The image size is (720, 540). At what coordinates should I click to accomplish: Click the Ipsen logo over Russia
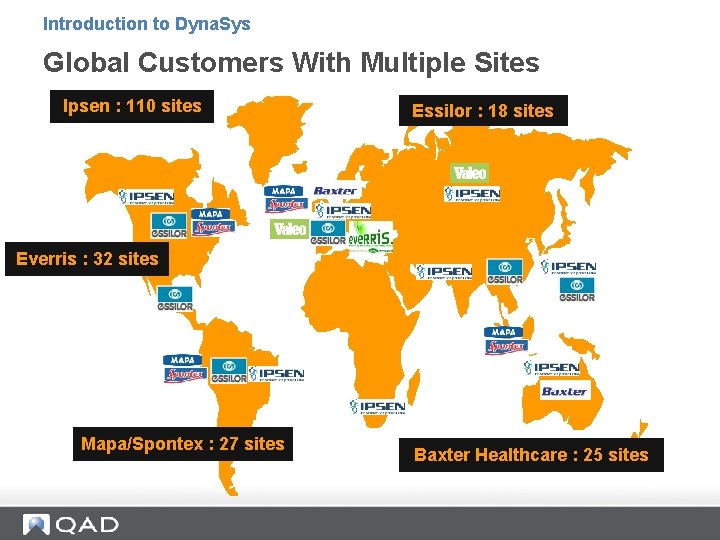[x=472, y=194]
